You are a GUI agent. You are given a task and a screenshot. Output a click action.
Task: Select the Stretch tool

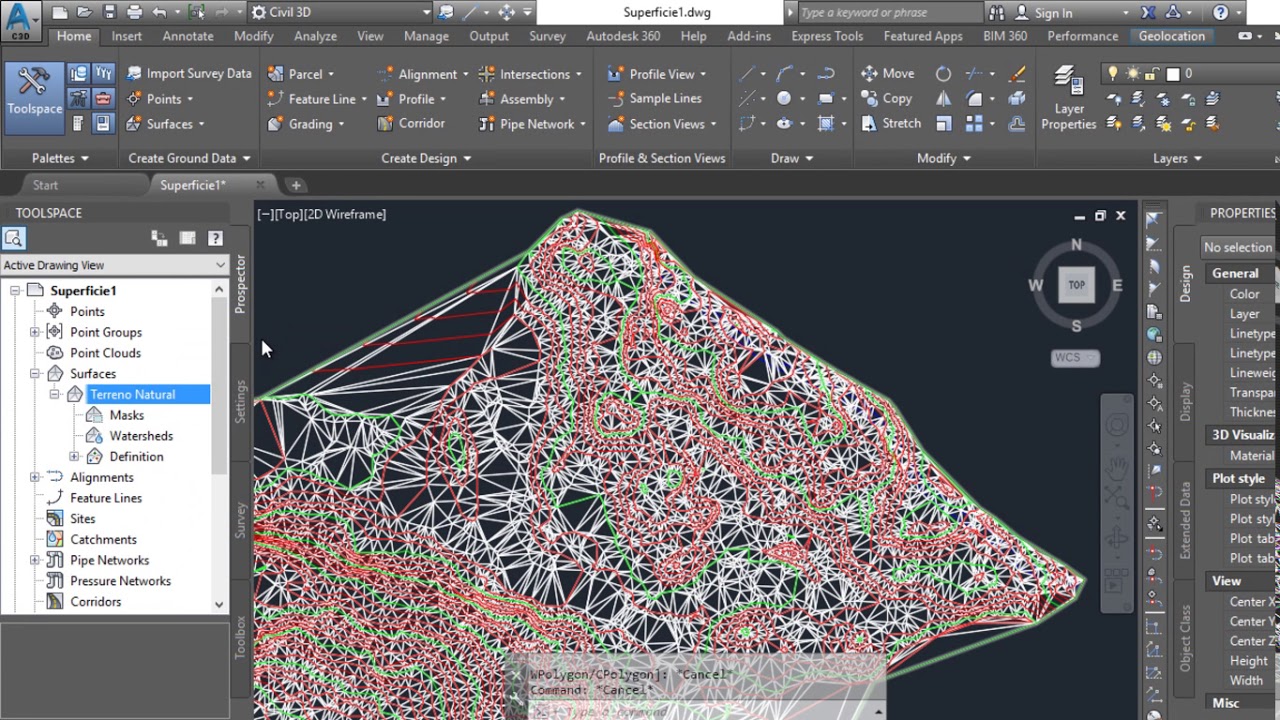(x=890, y=124)
